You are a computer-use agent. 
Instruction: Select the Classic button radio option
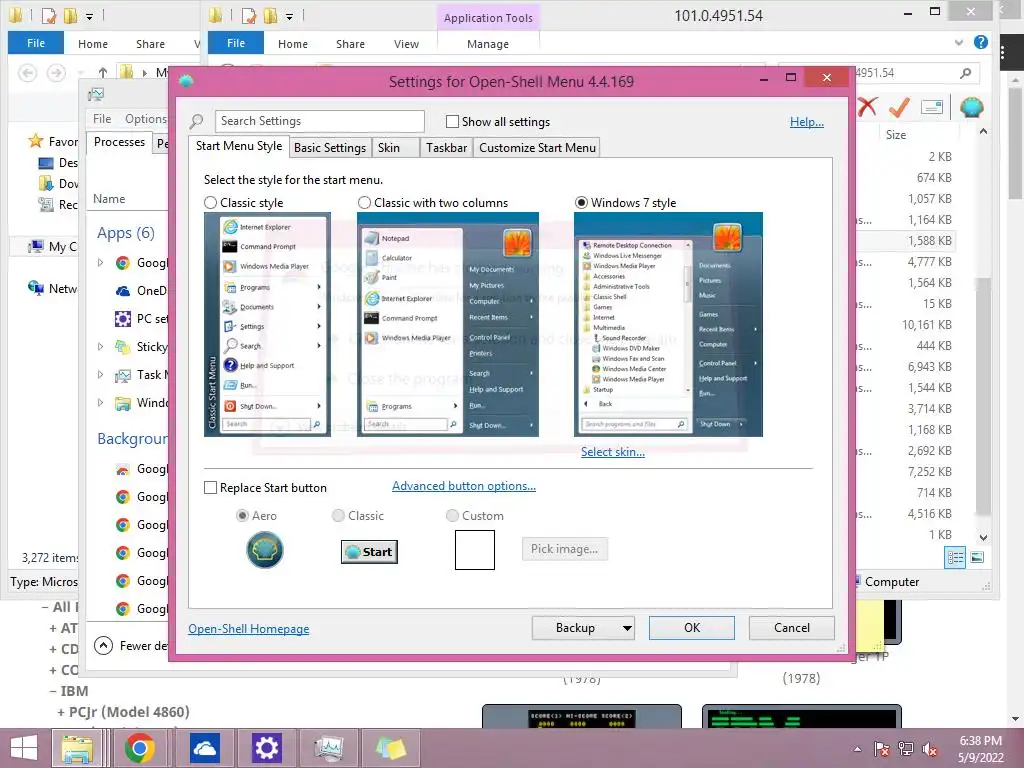338,515
